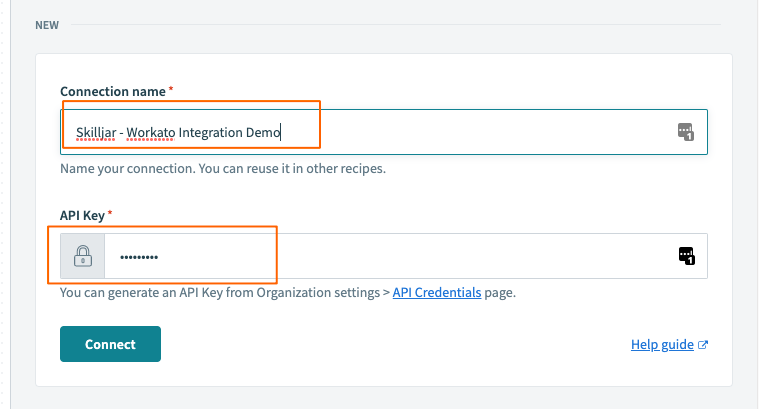Viewport: 759px width, 409px height.
Task: Click password manager icon in Connection name field
Action: point(685,132)
